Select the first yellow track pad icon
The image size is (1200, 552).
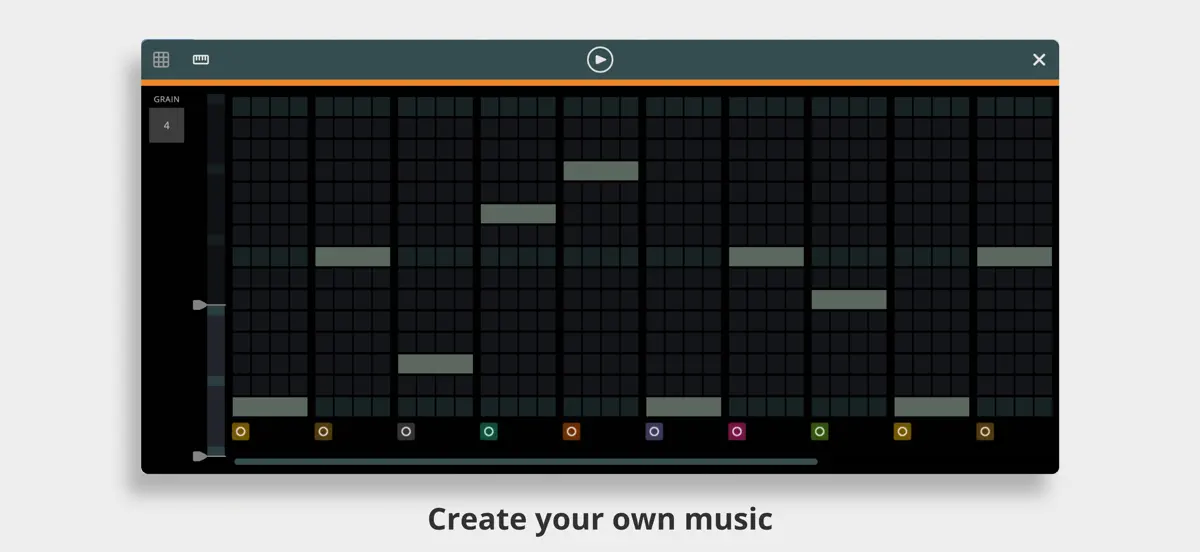pos(240,432)
